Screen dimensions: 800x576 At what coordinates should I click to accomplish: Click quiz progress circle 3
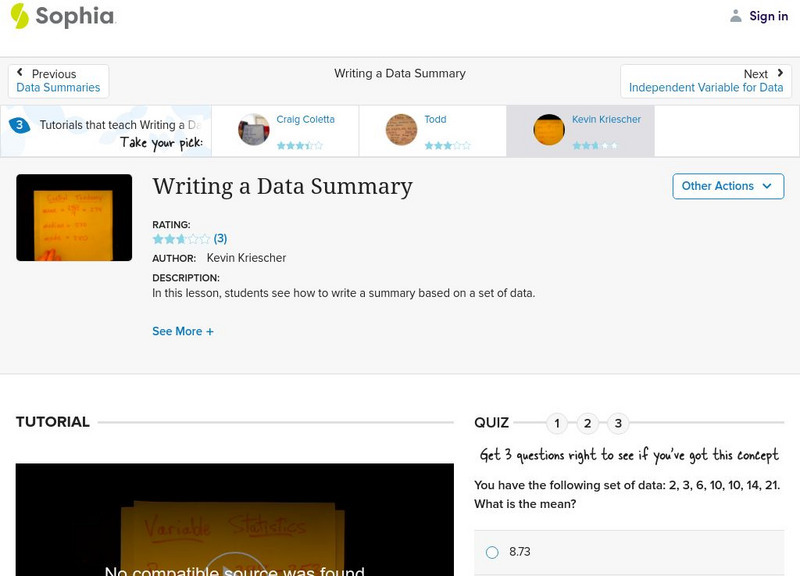tap(617, 423)
